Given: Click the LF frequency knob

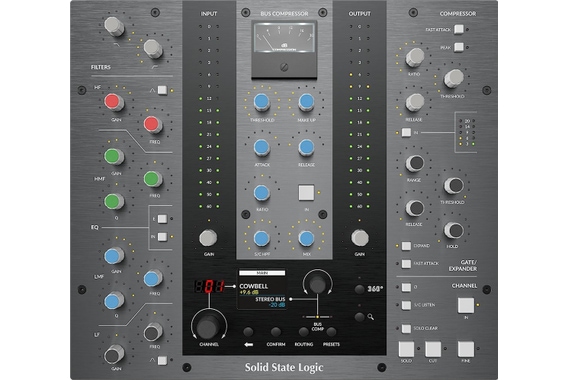Looking at the screenshot, I should (x=153, y=332).
